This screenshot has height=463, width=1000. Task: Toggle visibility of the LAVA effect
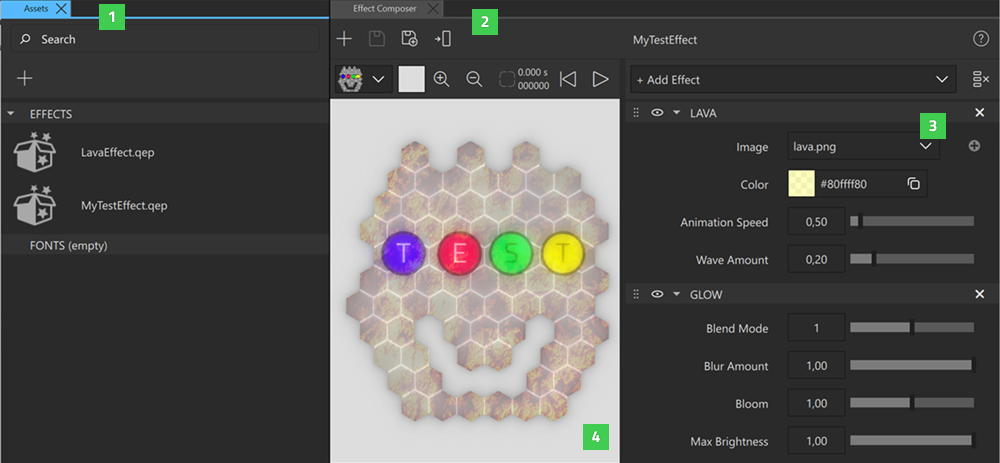coord(657,113)
